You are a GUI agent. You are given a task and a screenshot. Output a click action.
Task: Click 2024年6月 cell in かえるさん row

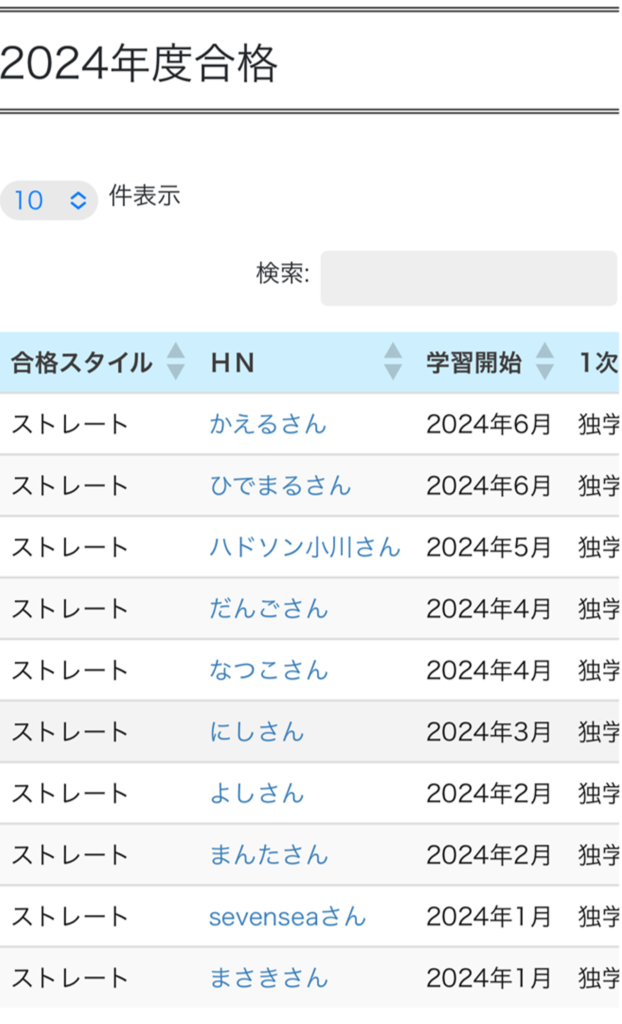488,424
